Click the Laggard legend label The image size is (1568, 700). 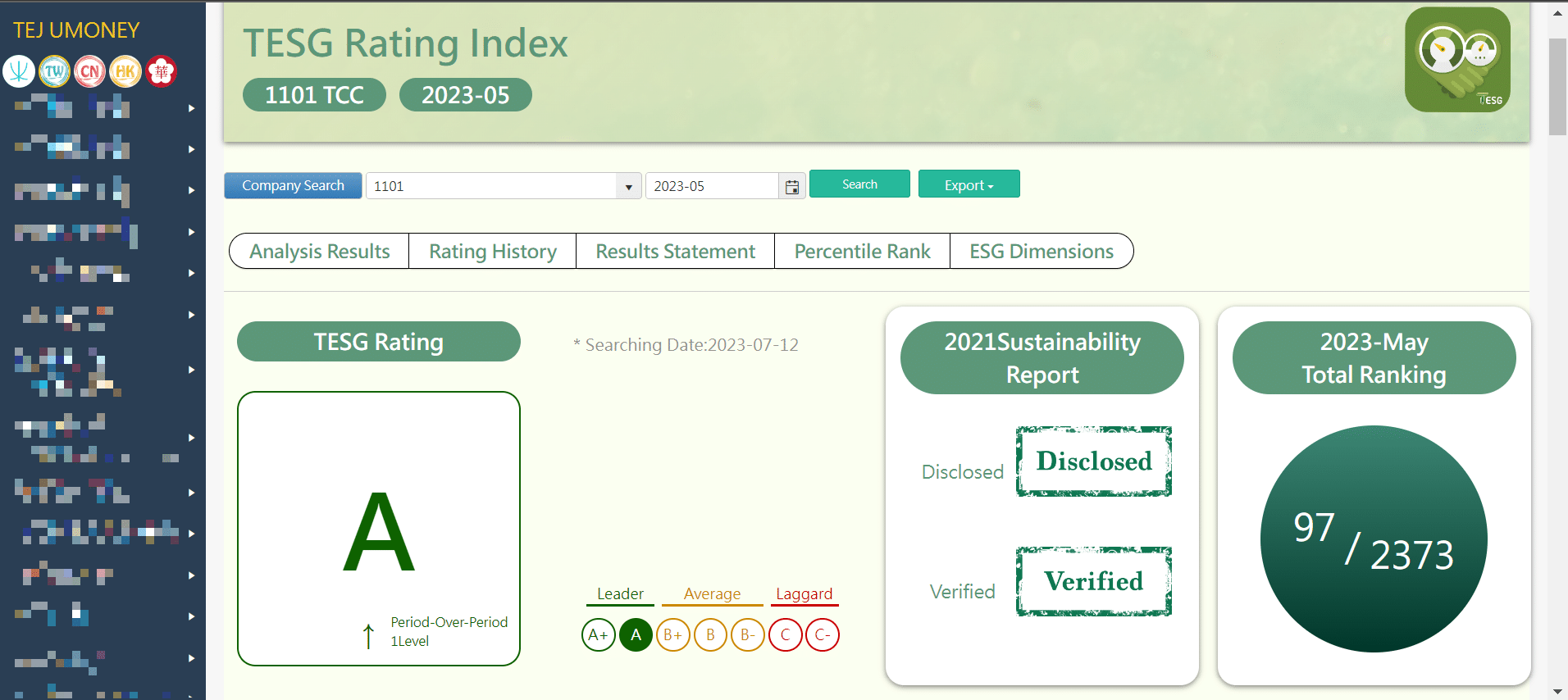coord(805,593)
